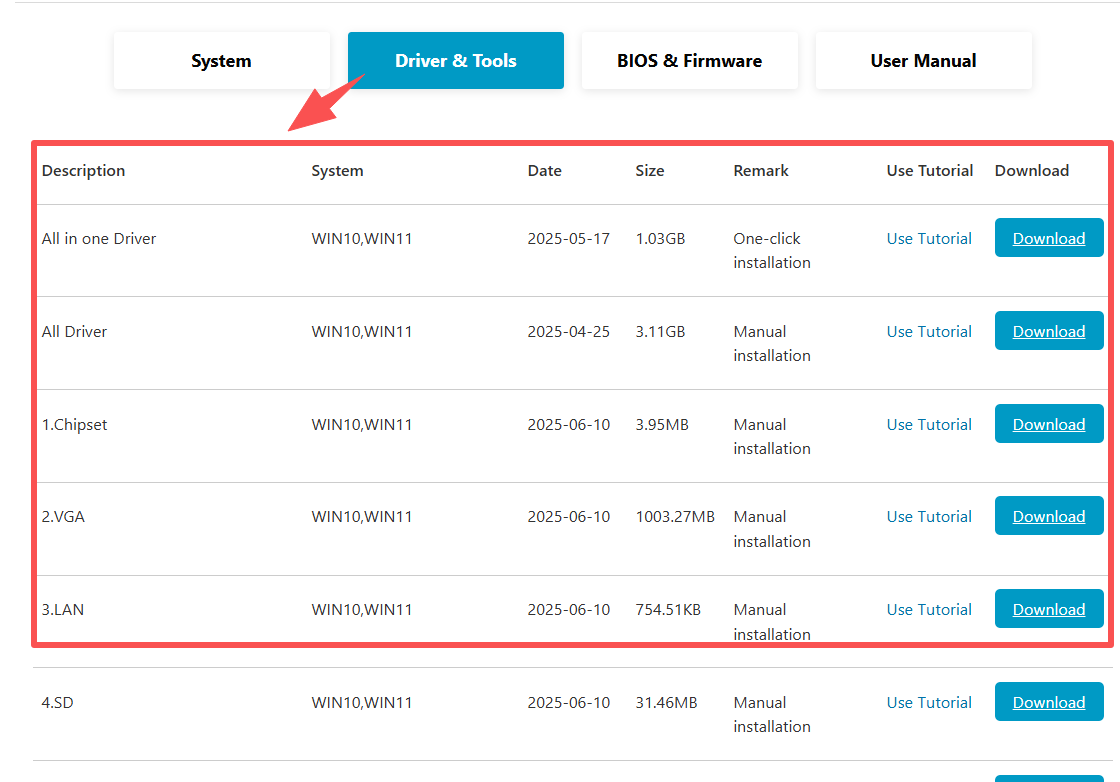Download the 2.VGA driver
Viewport: 1120px width, 782px height.
1048,516
